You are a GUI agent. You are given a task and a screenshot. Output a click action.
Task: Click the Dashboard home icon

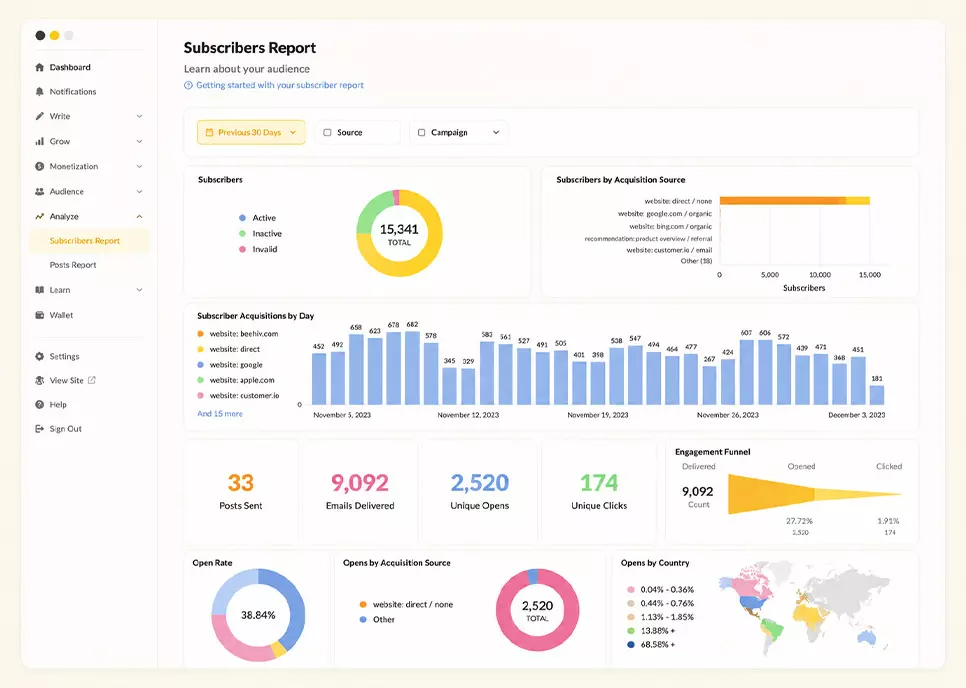(x=39, y=67)
